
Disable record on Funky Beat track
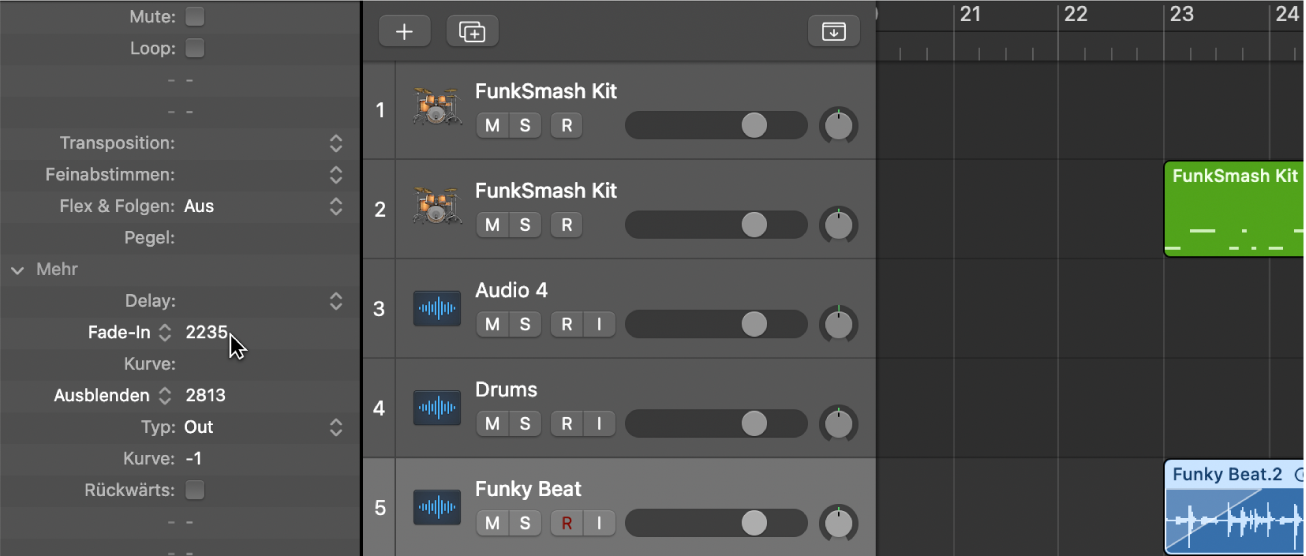coord(567,523)
